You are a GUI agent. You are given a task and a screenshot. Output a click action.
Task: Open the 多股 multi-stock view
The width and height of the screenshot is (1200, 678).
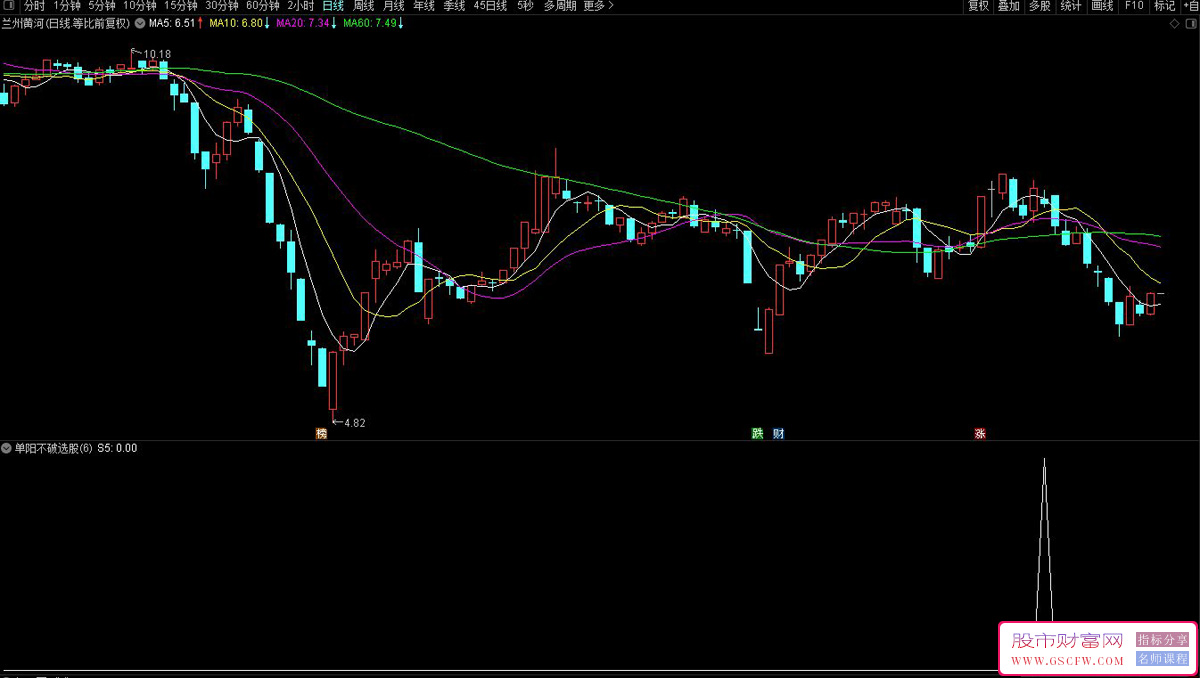point(1040,6)
